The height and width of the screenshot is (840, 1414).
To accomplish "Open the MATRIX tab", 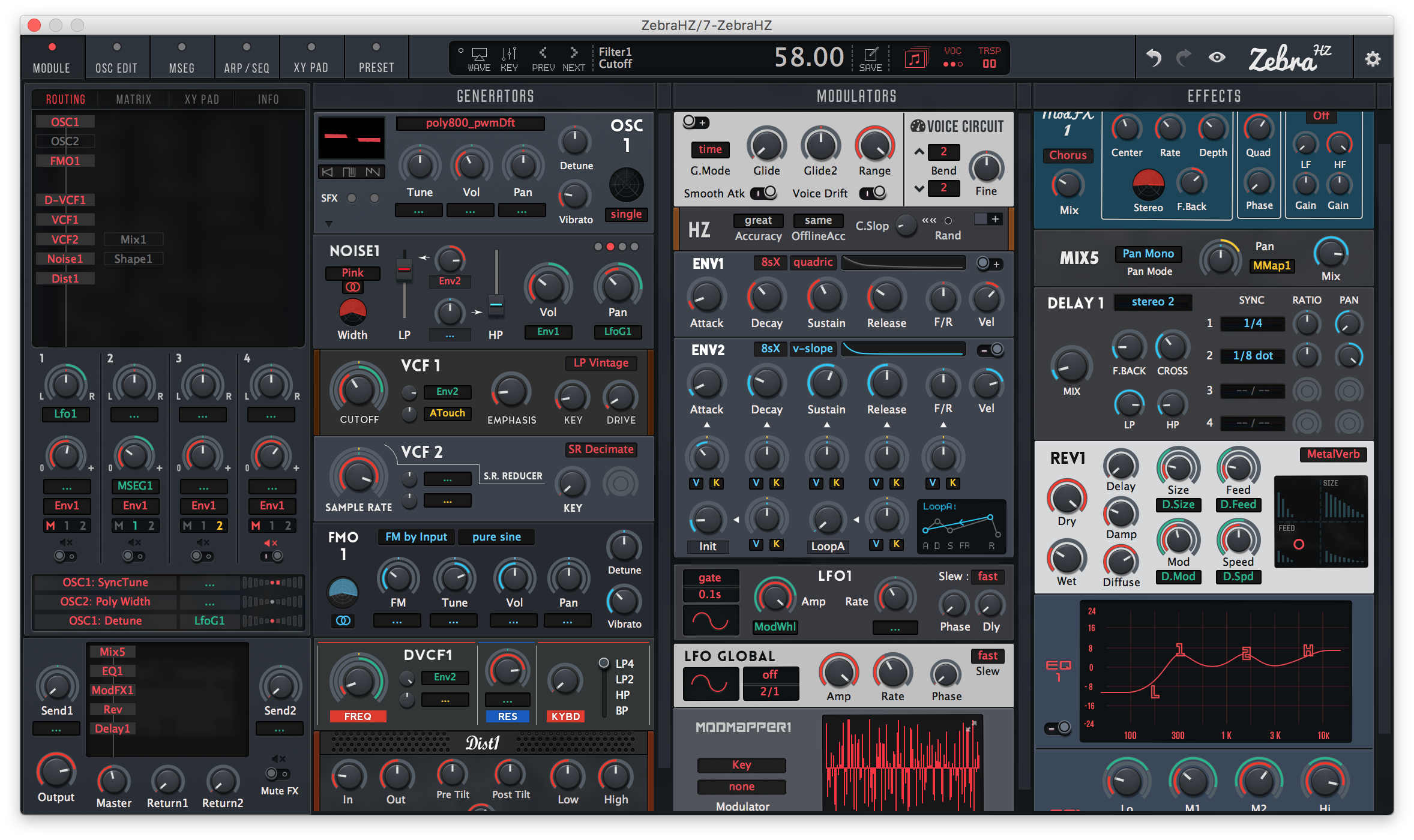I will pyautogui.click(x=133, y=100).
